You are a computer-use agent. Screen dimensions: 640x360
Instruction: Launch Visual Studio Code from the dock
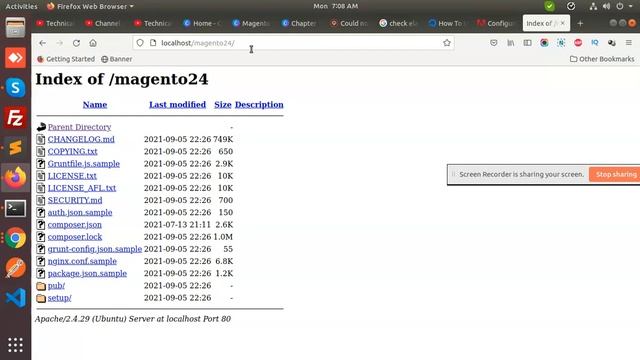coord(16,298)
